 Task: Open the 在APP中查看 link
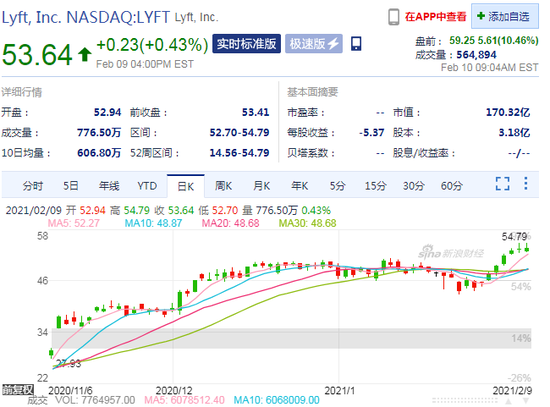click(436, 16)
